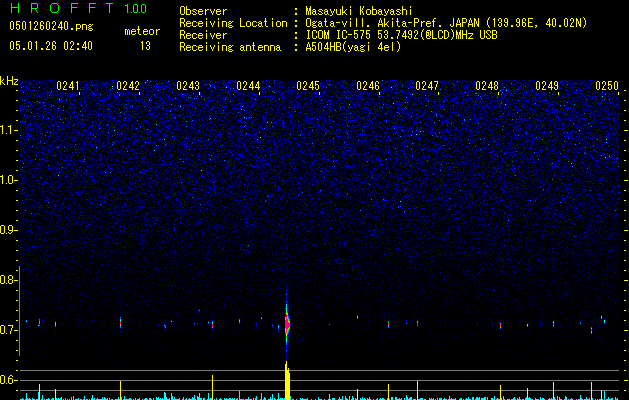
Task: Click the 0245 time marker
Action: 308,86
